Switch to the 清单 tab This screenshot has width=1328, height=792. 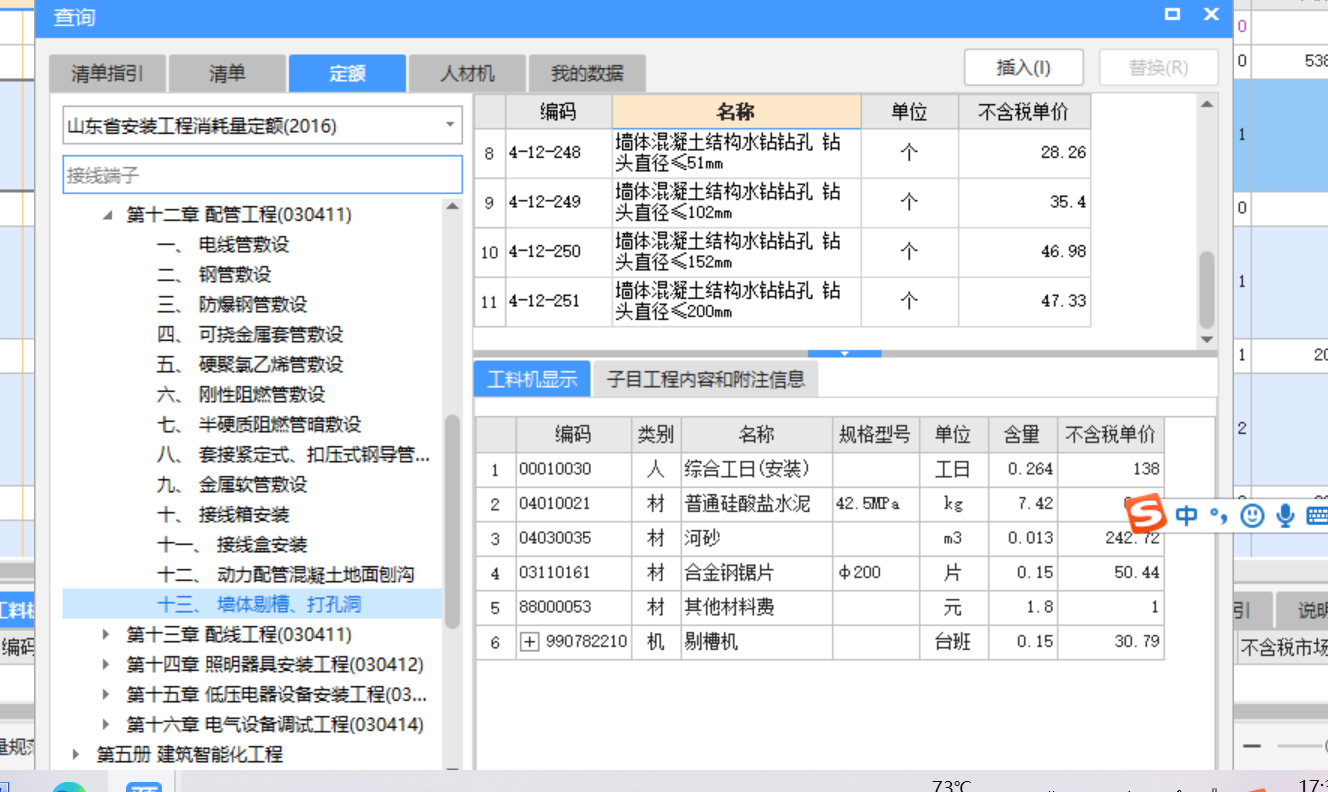(227, 73)
